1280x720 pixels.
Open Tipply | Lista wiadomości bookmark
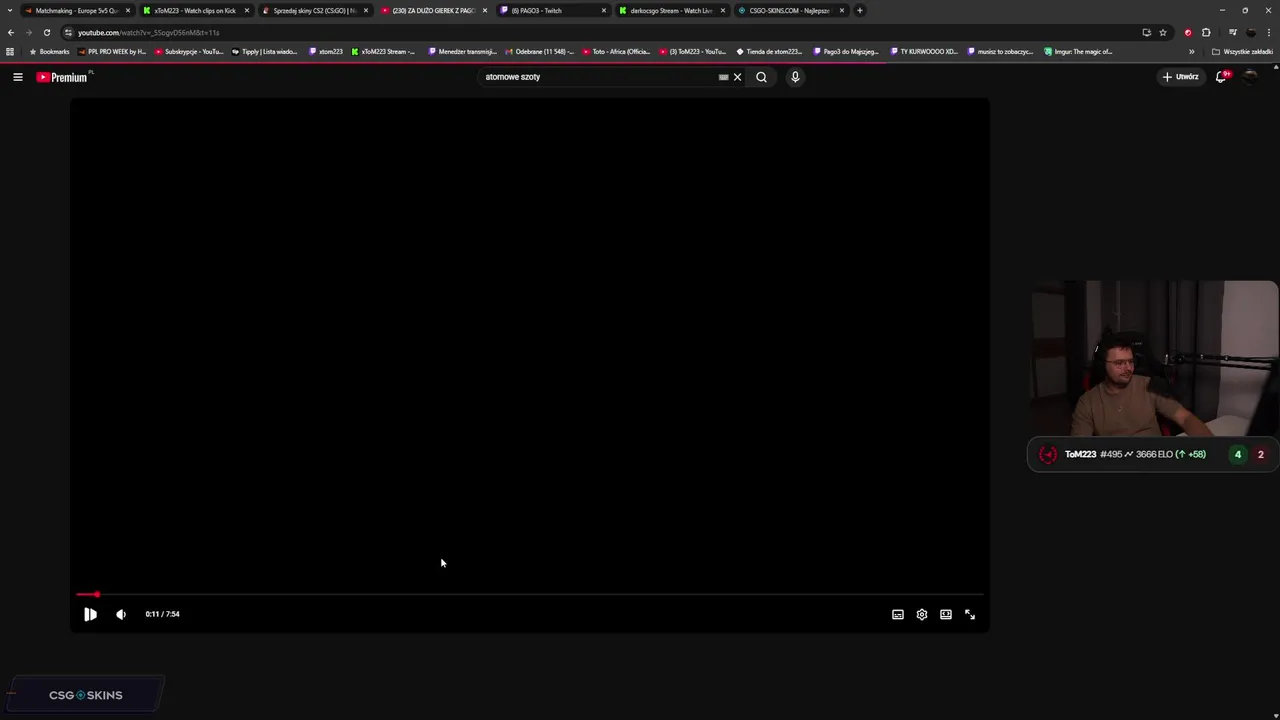265,52
